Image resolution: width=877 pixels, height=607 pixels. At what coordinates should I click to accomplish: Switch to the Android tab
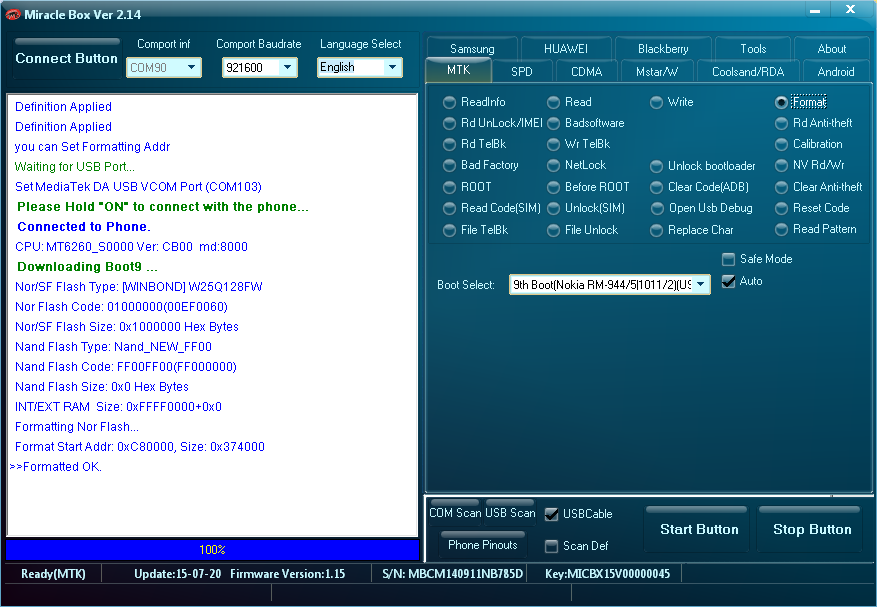pos(836,72)
